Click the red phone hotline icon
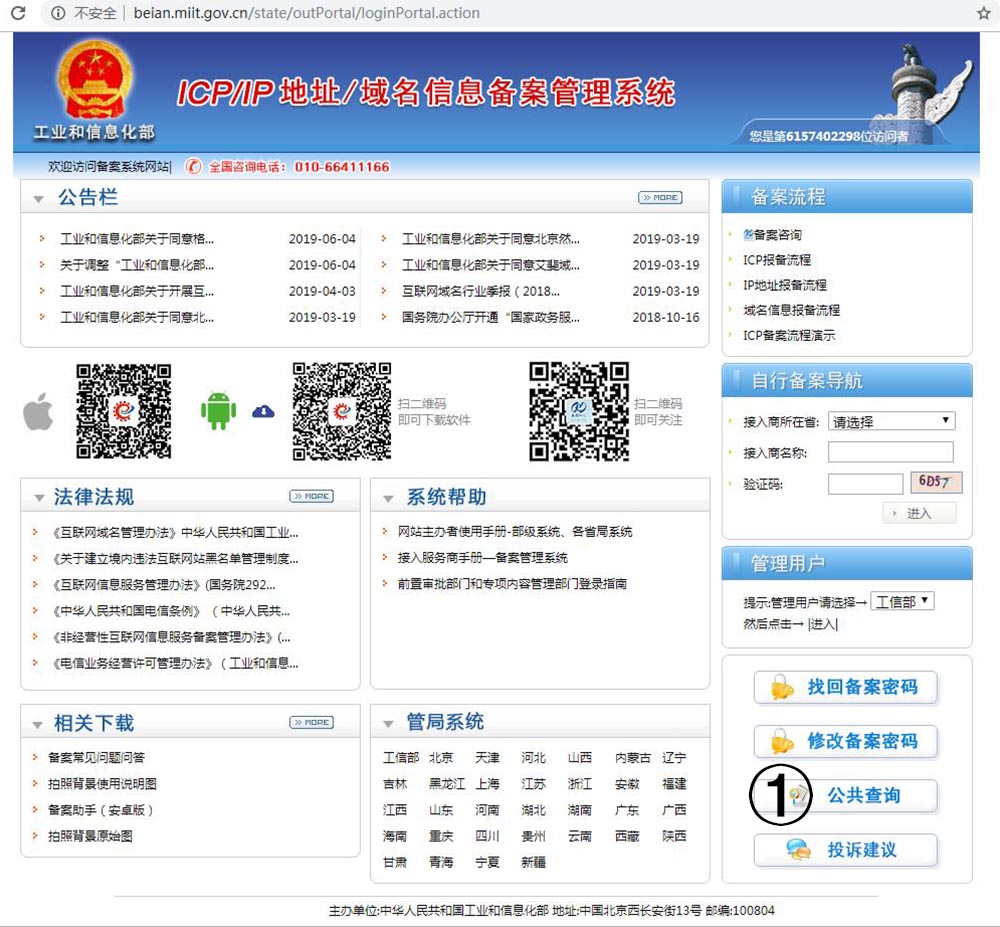The image size is (1000, 927). 194,166
